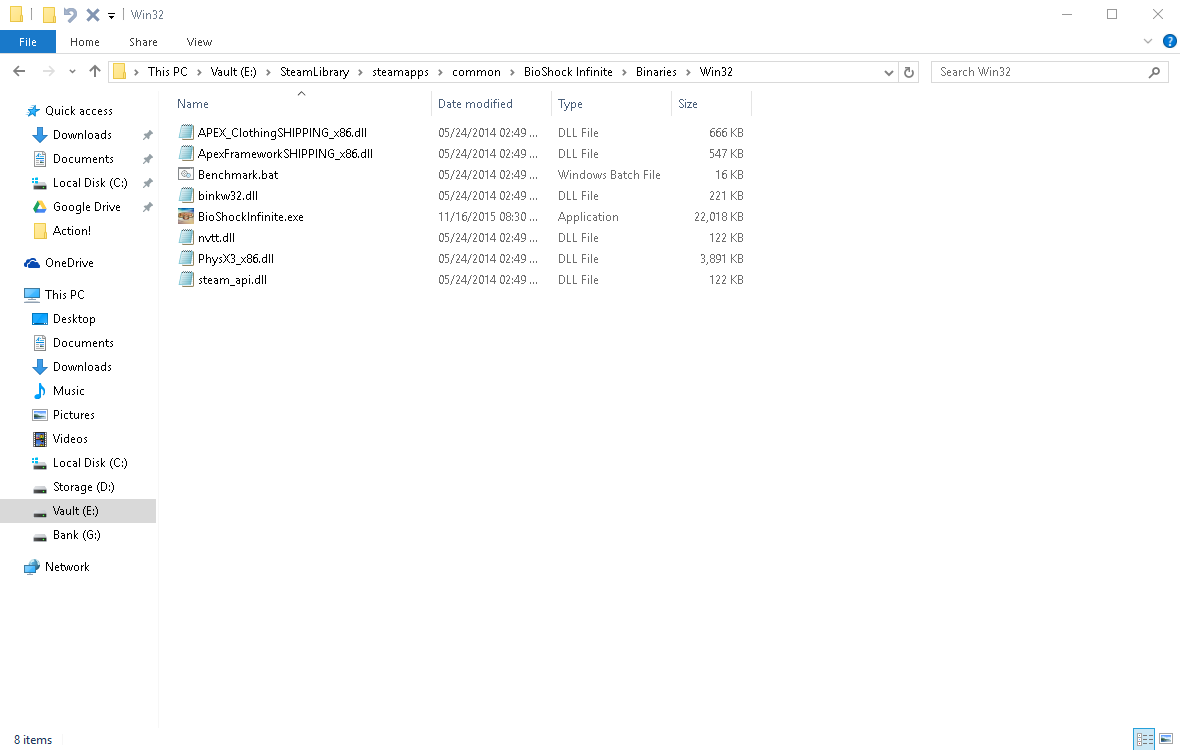This screenshot has height=750, width=1180.
Task: Click the Delete X icon in title bar toolbar
Action: pos(93,14)
